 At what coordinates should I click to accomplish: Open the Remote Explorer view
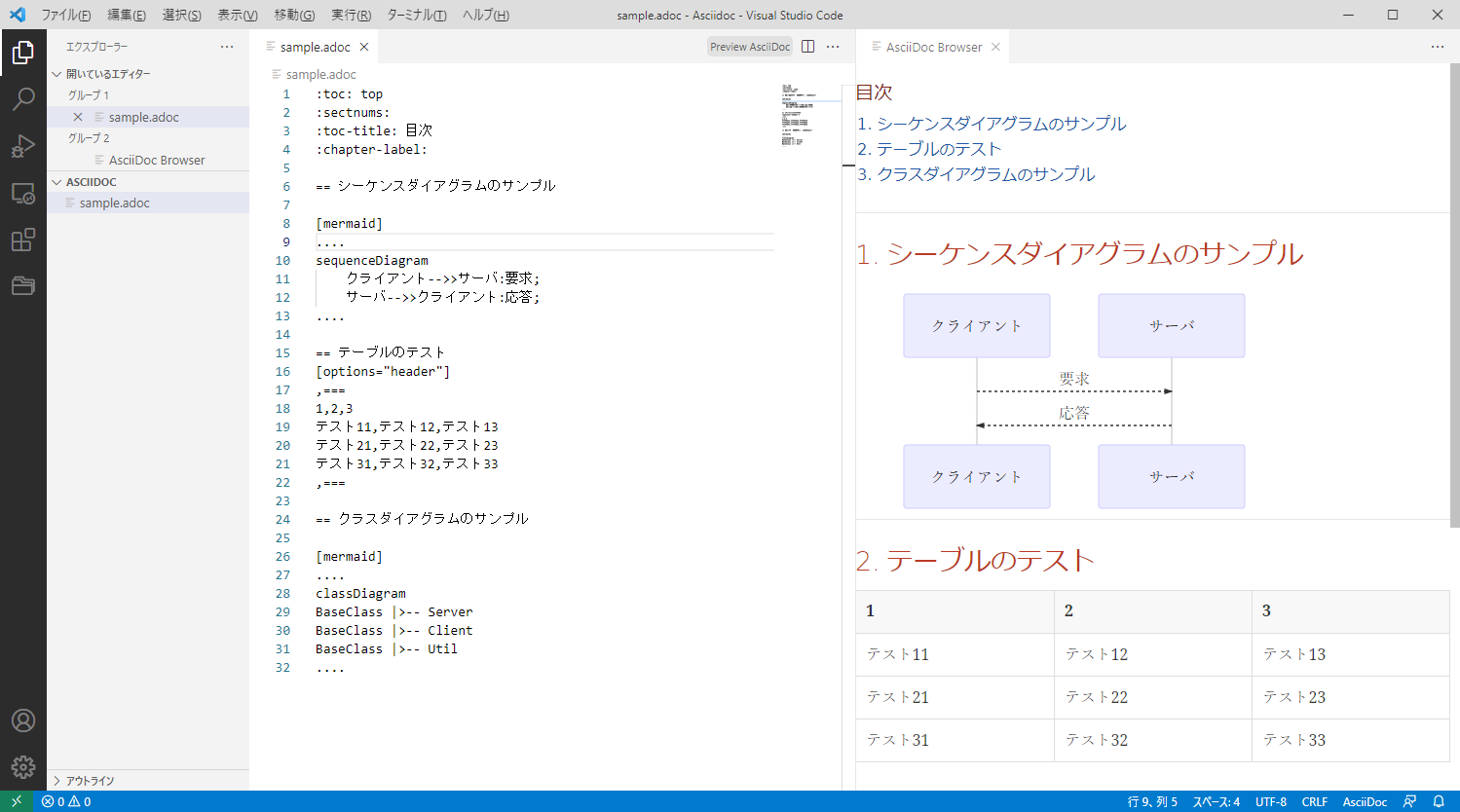click(x=23, y=193)
